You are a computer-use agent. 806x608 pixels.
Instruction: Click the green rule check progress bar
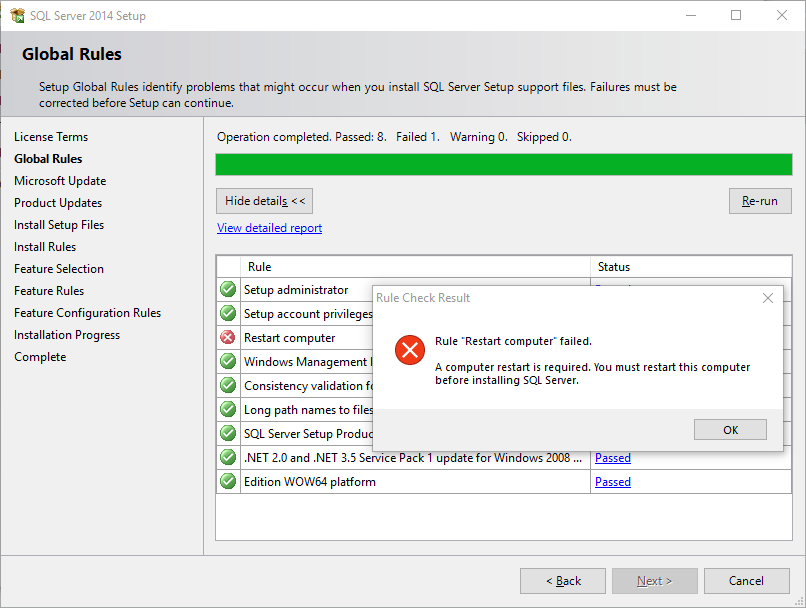pos(504,164)
